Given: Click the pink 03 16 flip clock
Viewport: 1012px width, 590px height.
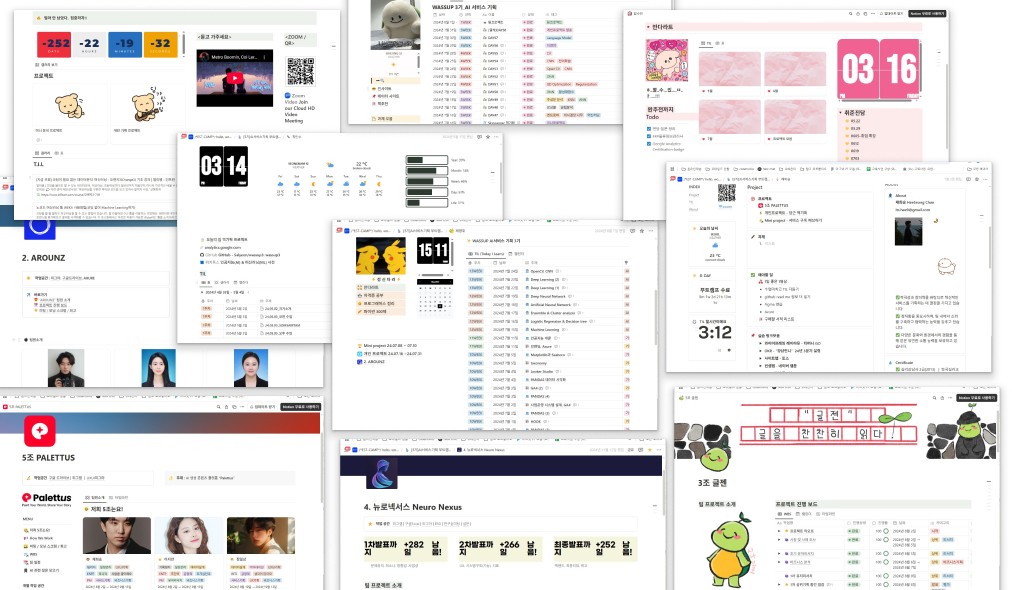Looking at the screenshot, I should (878, 69).
